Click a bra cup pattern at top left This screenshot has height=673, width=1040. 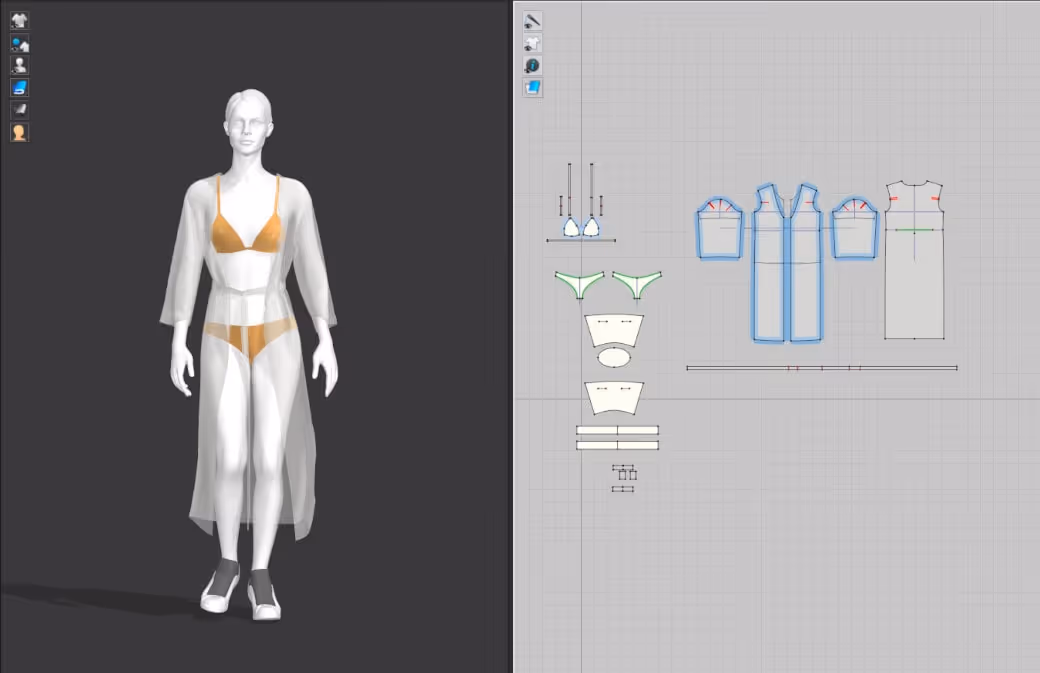click(x=572, y=228)
